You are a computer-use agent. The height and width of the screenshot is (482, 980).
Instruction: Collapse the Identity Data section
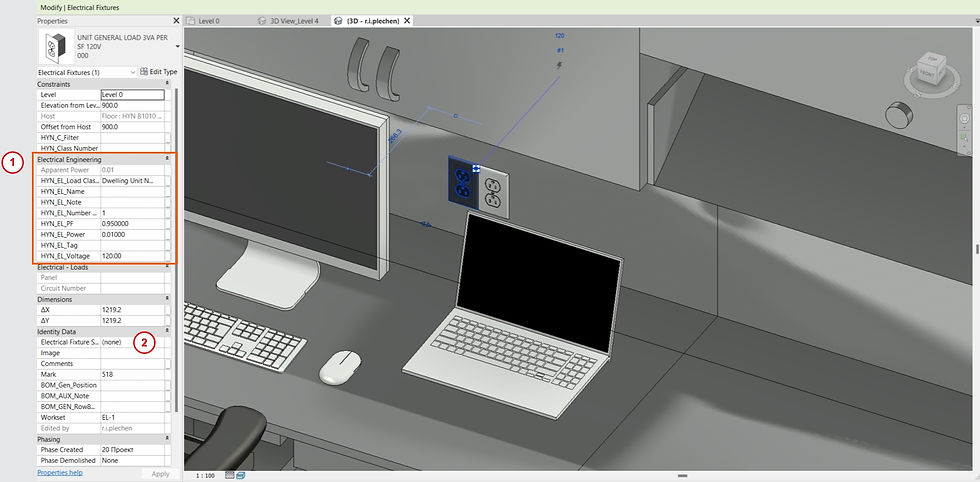coord(167,331)
